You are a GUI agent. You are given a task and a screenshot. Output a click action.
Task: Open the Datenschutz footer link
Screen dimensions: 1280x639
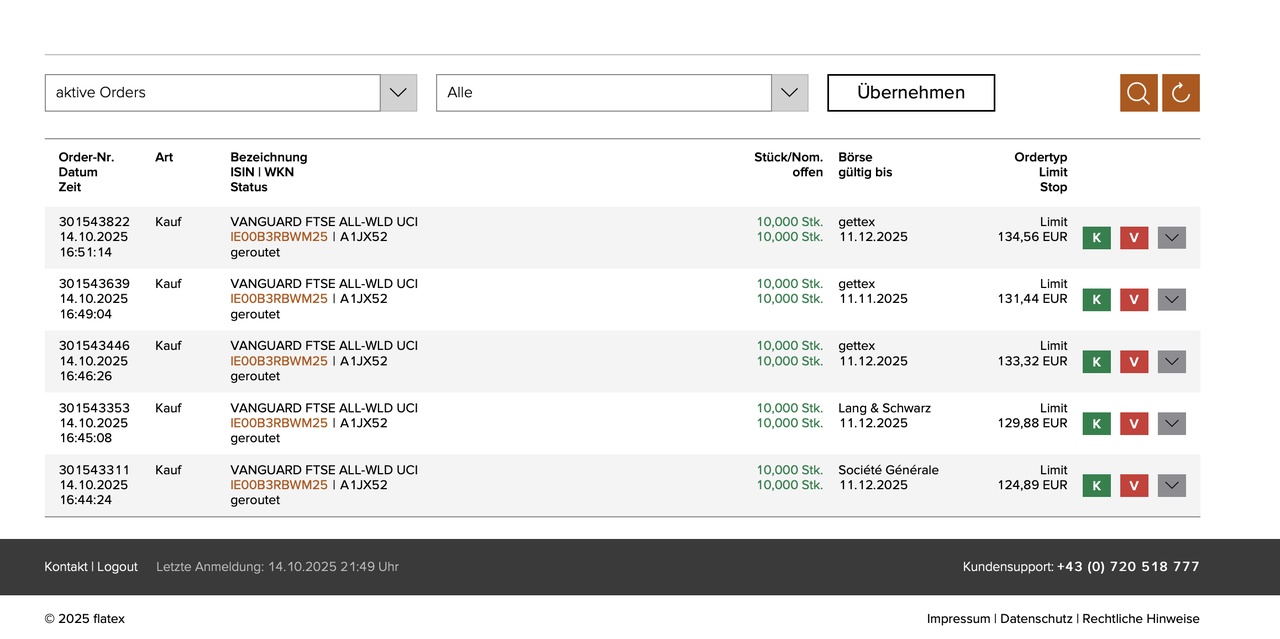1036,619
